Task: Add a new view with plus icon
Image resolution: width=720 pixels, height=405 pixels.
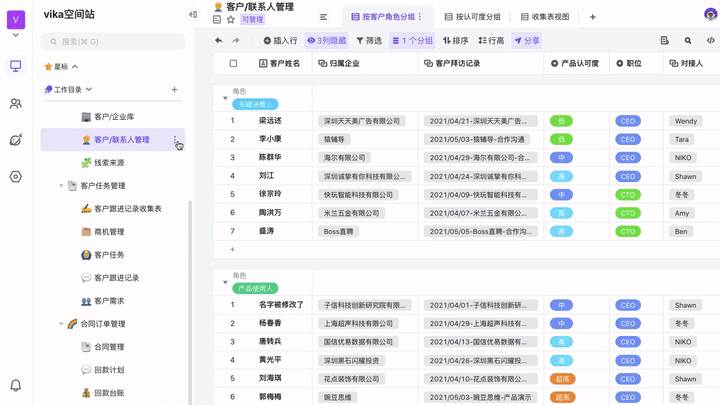Action: pos(592,17)
